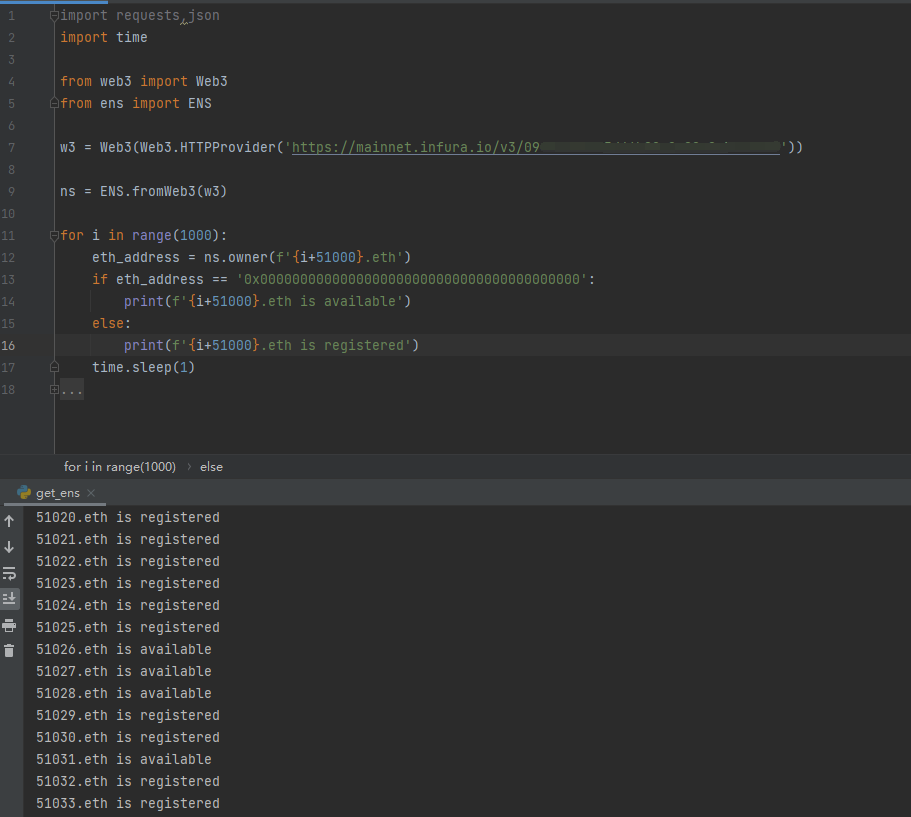Click 'from ens import ENS' line
This screenshot has width=911, height=817.
[136, 103]
